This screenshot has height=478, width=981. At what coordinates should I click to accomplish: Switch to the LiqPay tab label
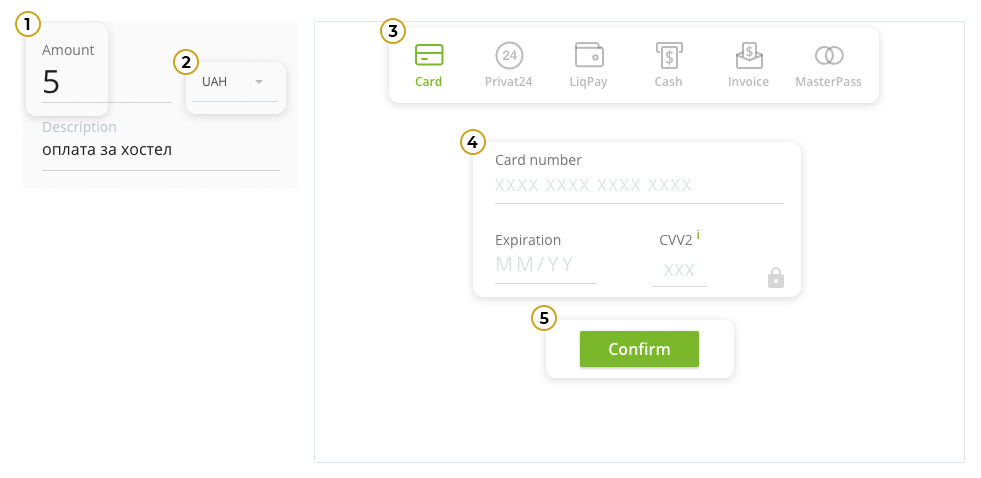point(589,82)
